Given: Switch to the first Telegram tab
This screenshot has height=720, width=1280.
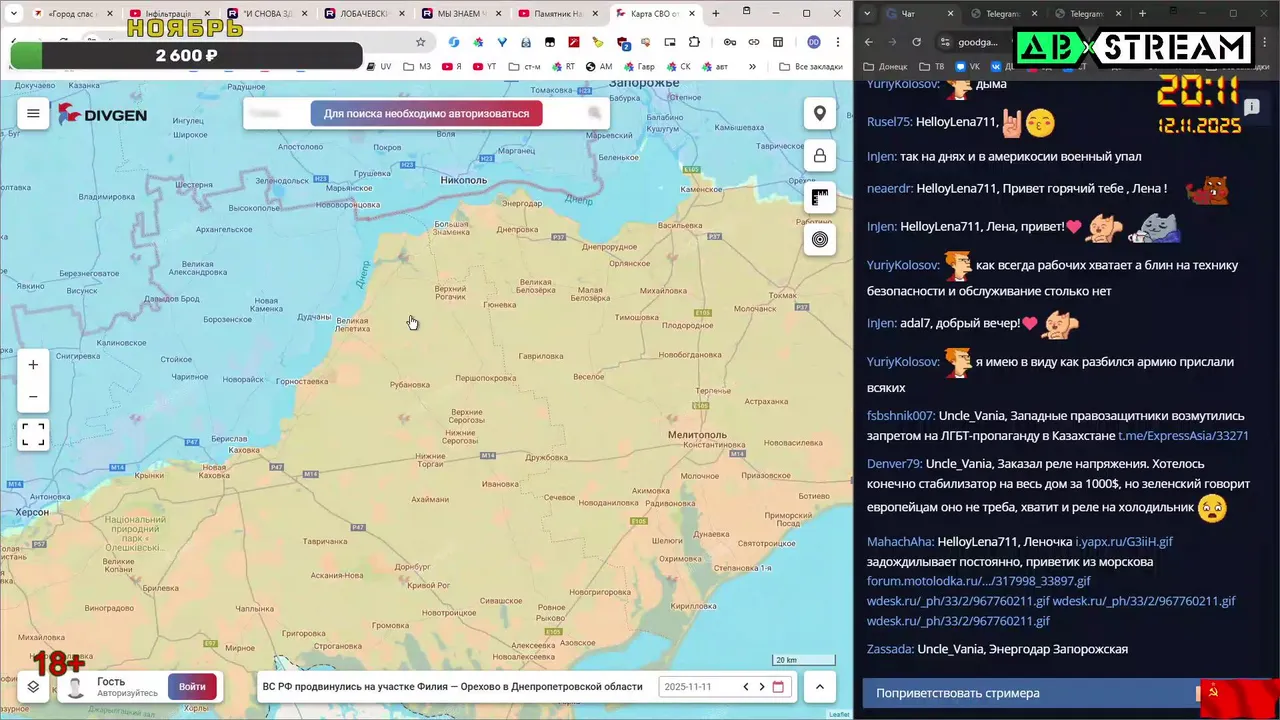Looking at the screenshot, I should click(x=1006, y=14).
